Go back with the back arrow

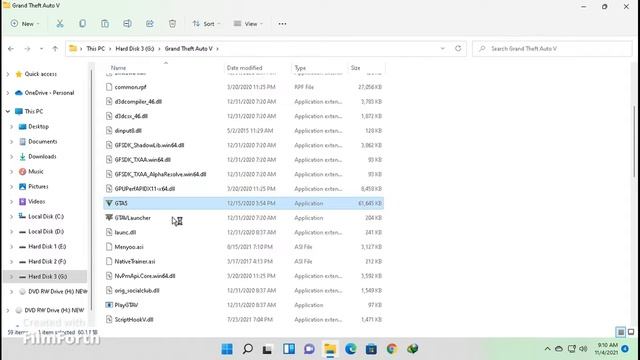click(11, 49)
